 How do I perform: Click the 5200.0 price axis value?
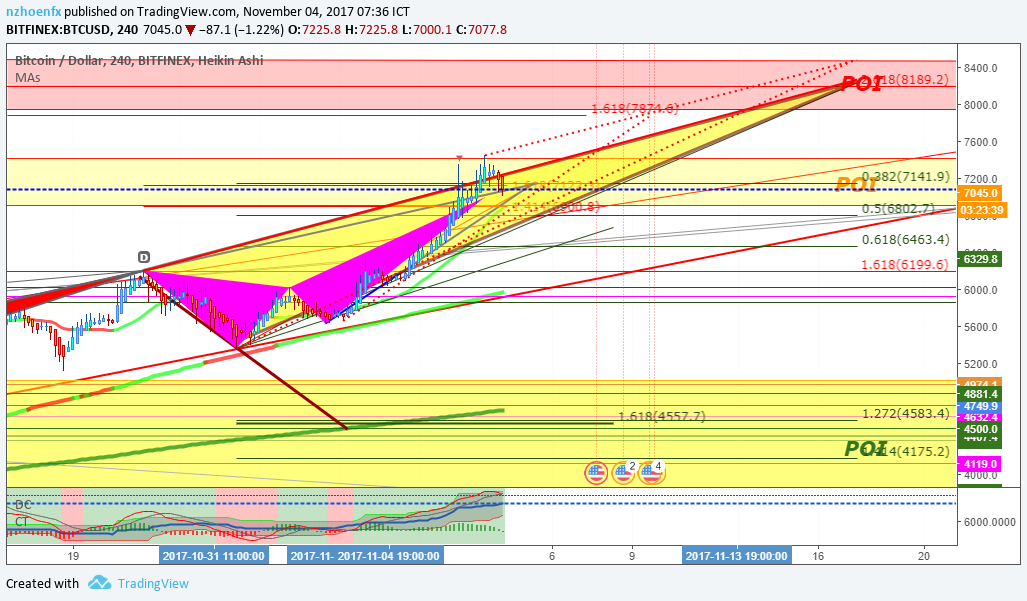980,364
